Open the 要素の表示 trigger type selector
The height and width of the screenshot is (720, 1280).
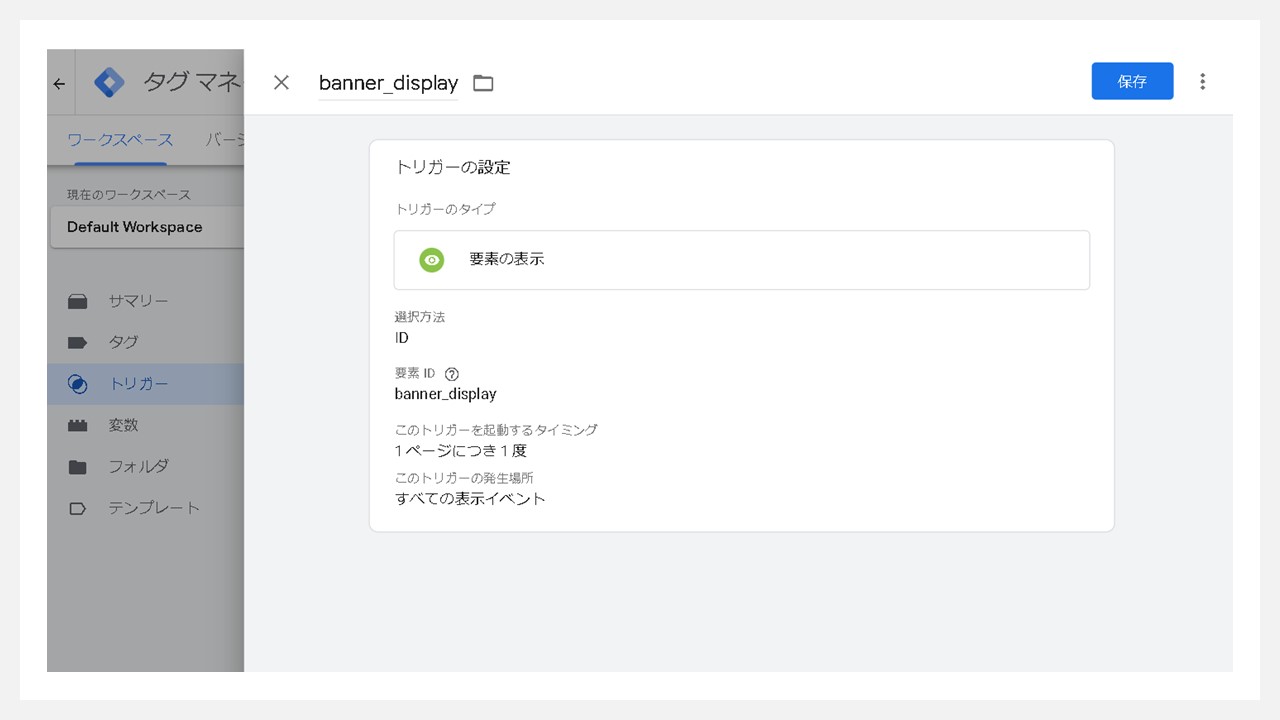741,260
